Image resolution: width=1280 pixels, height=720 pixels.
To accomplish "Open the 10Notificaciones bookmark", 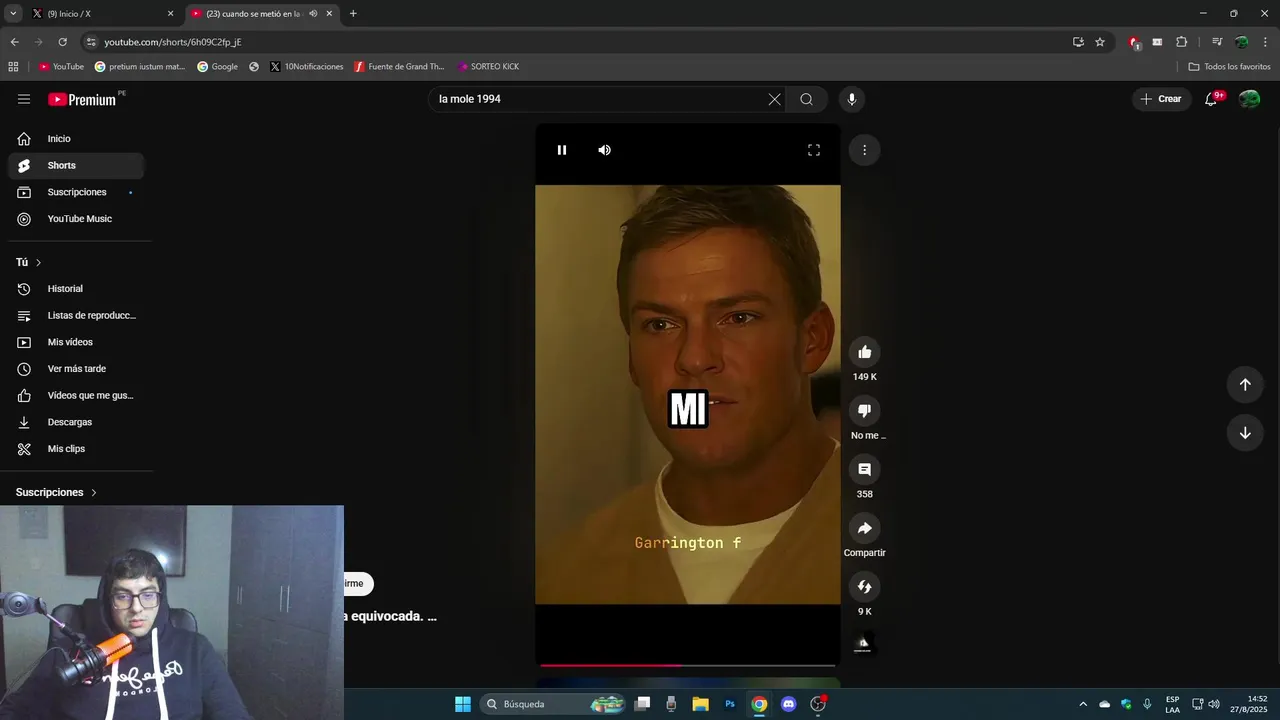I will [306, 67].
